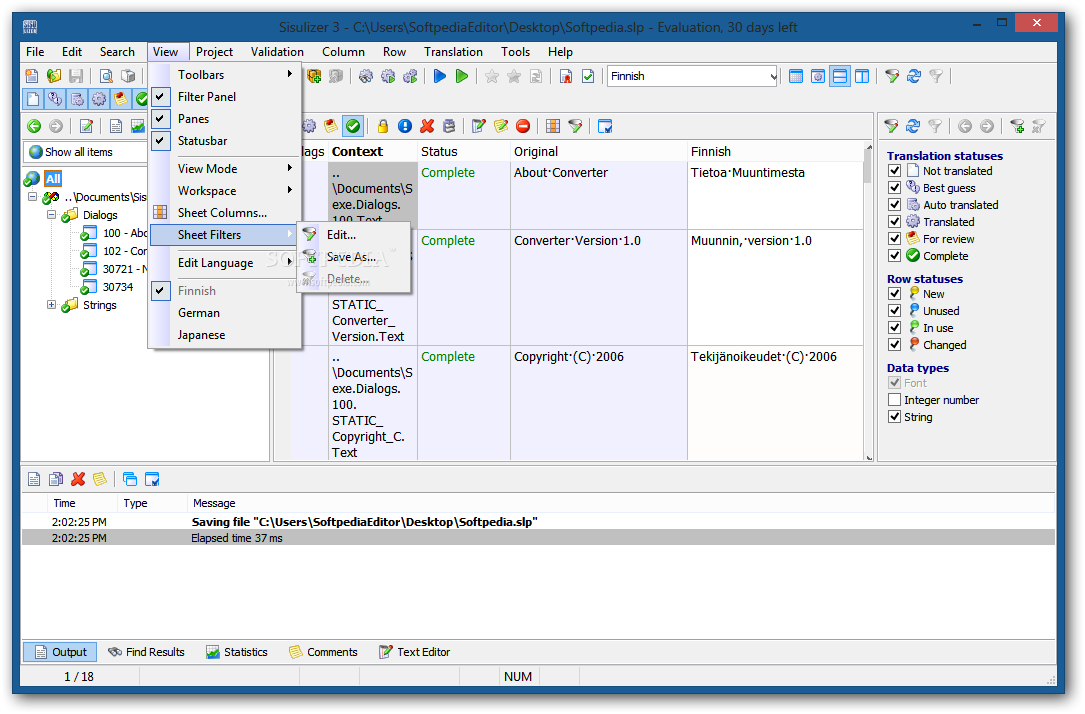Click the validation document with green check icon
The width and height of the screenshot is (1085, 714).
(x=587, y=76)
